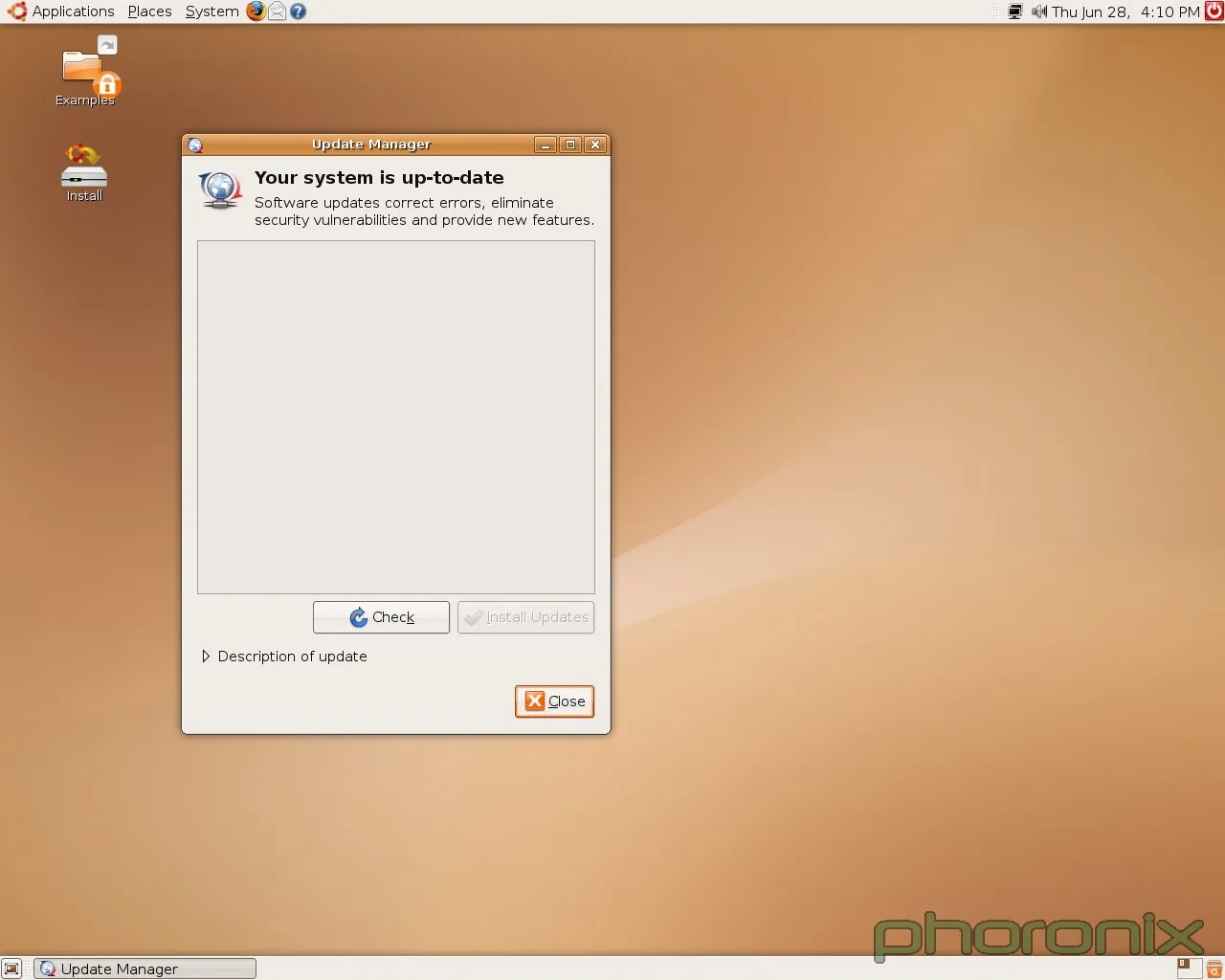This screenshot has width=1225, height=980.
Task: Click the volume speaker icon
Action: coord(1038,11)
